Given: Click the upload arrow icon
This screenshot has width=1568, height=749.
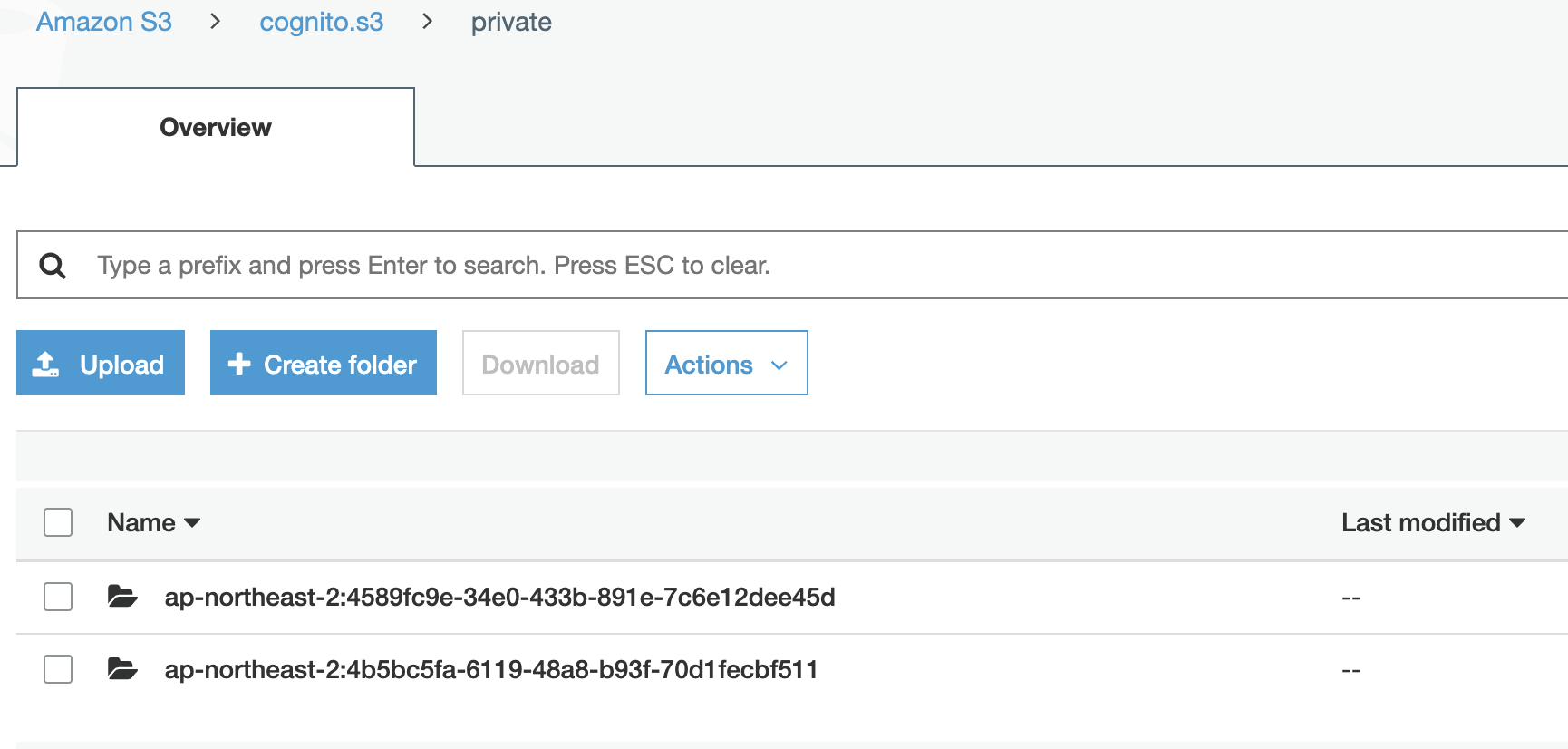Looking at the screenshot, I should [45, 365].
